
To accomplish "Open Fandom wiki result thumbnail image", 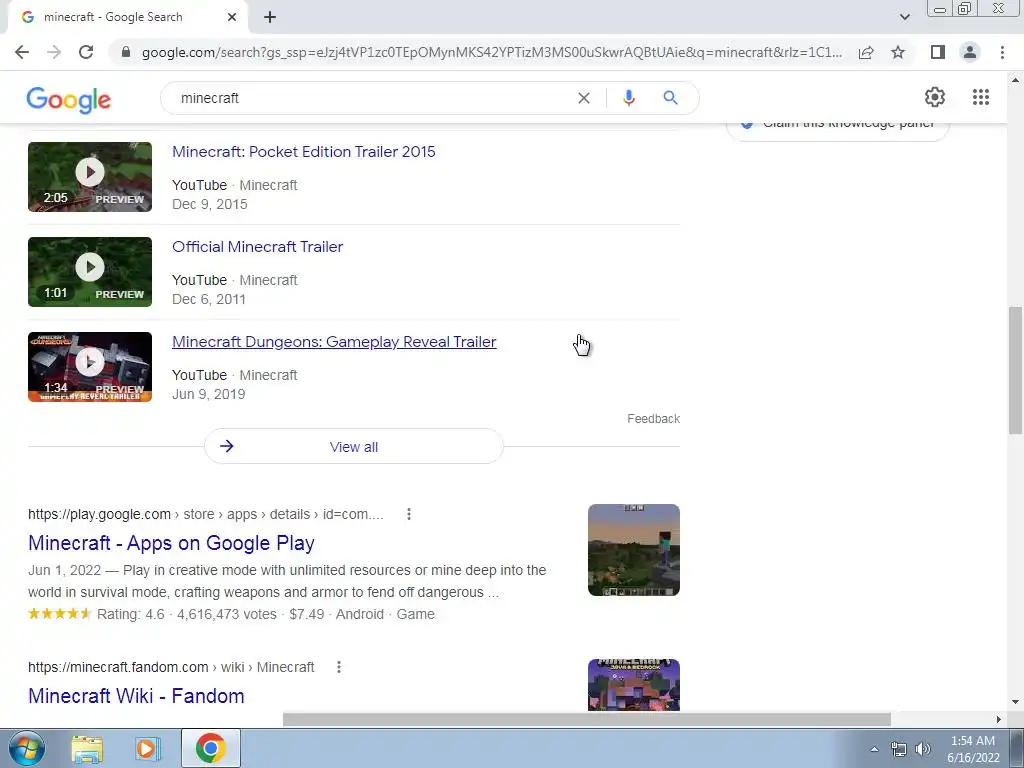I will [633, 684].
